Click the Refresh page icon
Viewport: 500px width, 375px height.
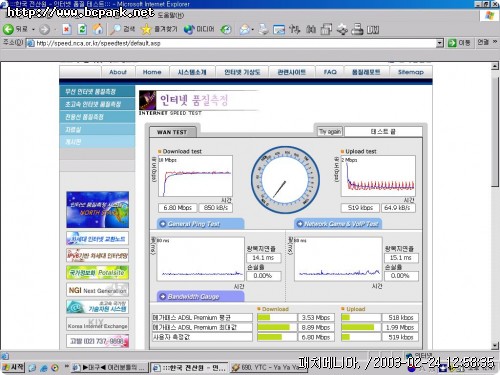(82, 29)
